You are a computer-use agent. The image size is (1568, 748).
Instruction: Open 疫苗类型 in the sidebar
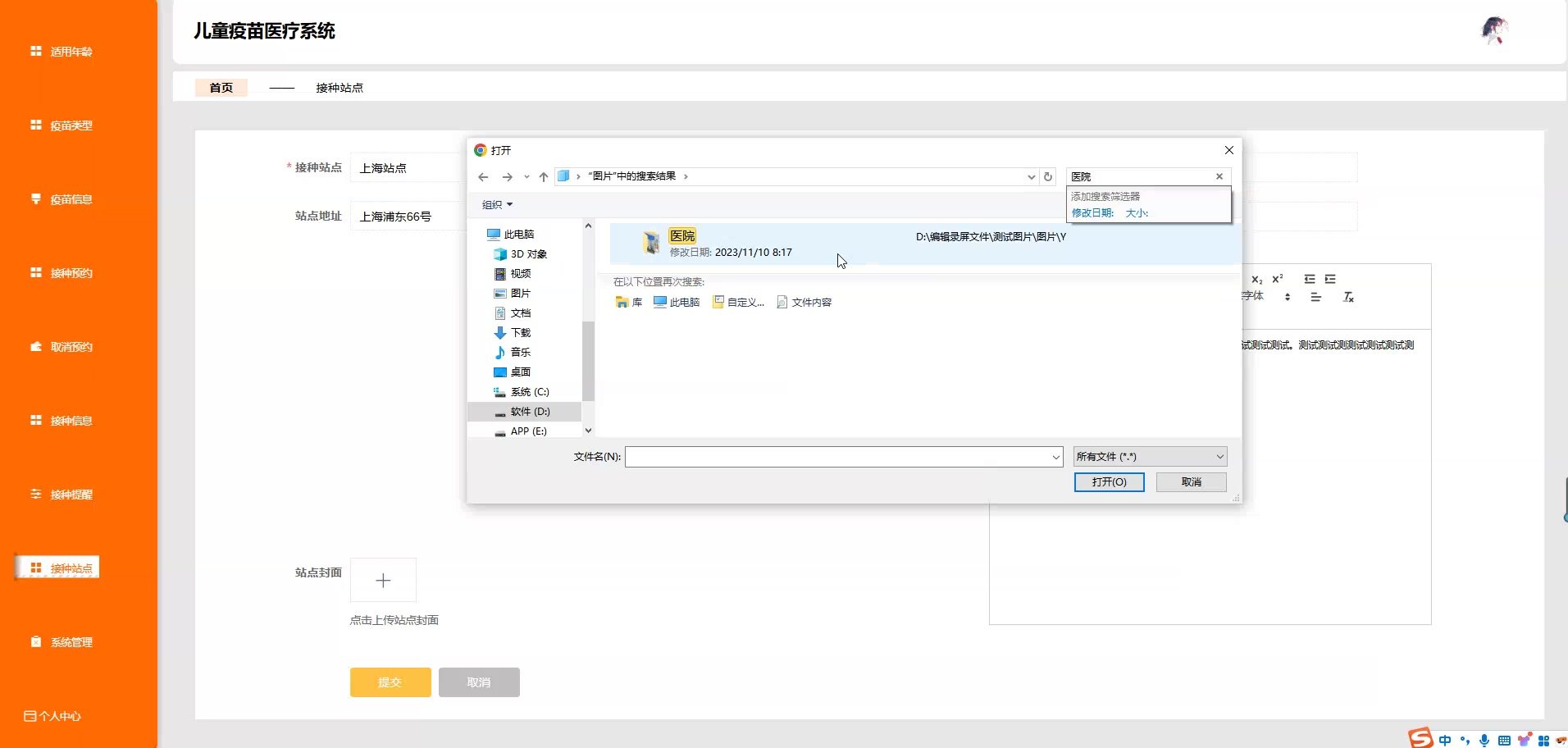(62, 125)
